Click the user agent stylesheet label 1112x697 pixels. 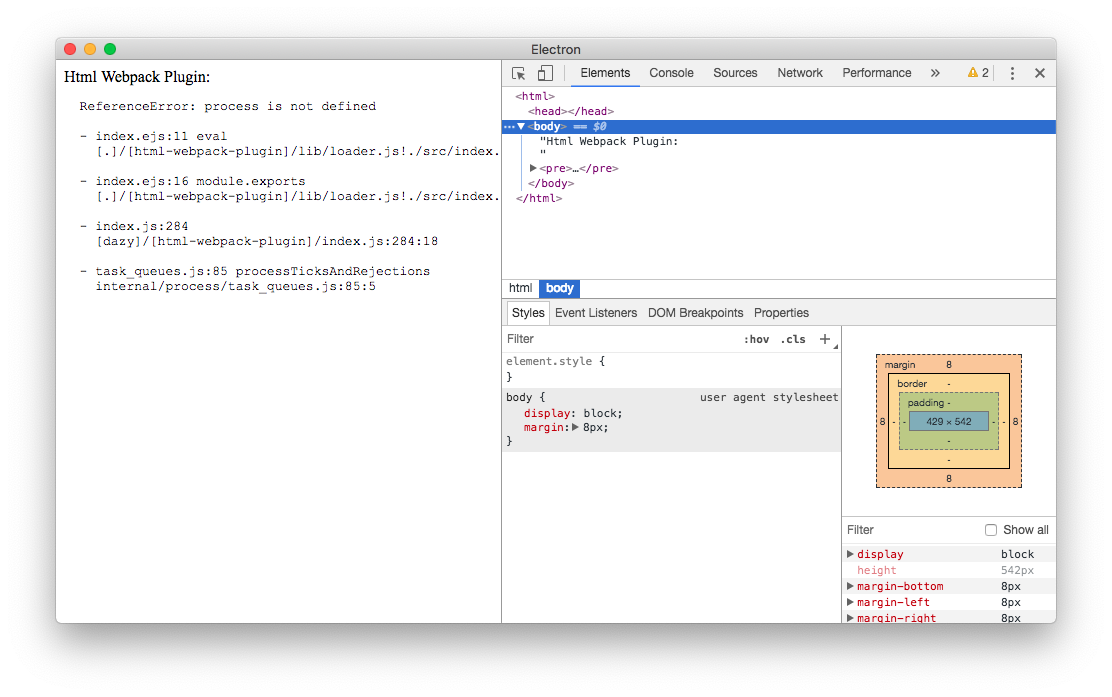[x=769, y=397]
